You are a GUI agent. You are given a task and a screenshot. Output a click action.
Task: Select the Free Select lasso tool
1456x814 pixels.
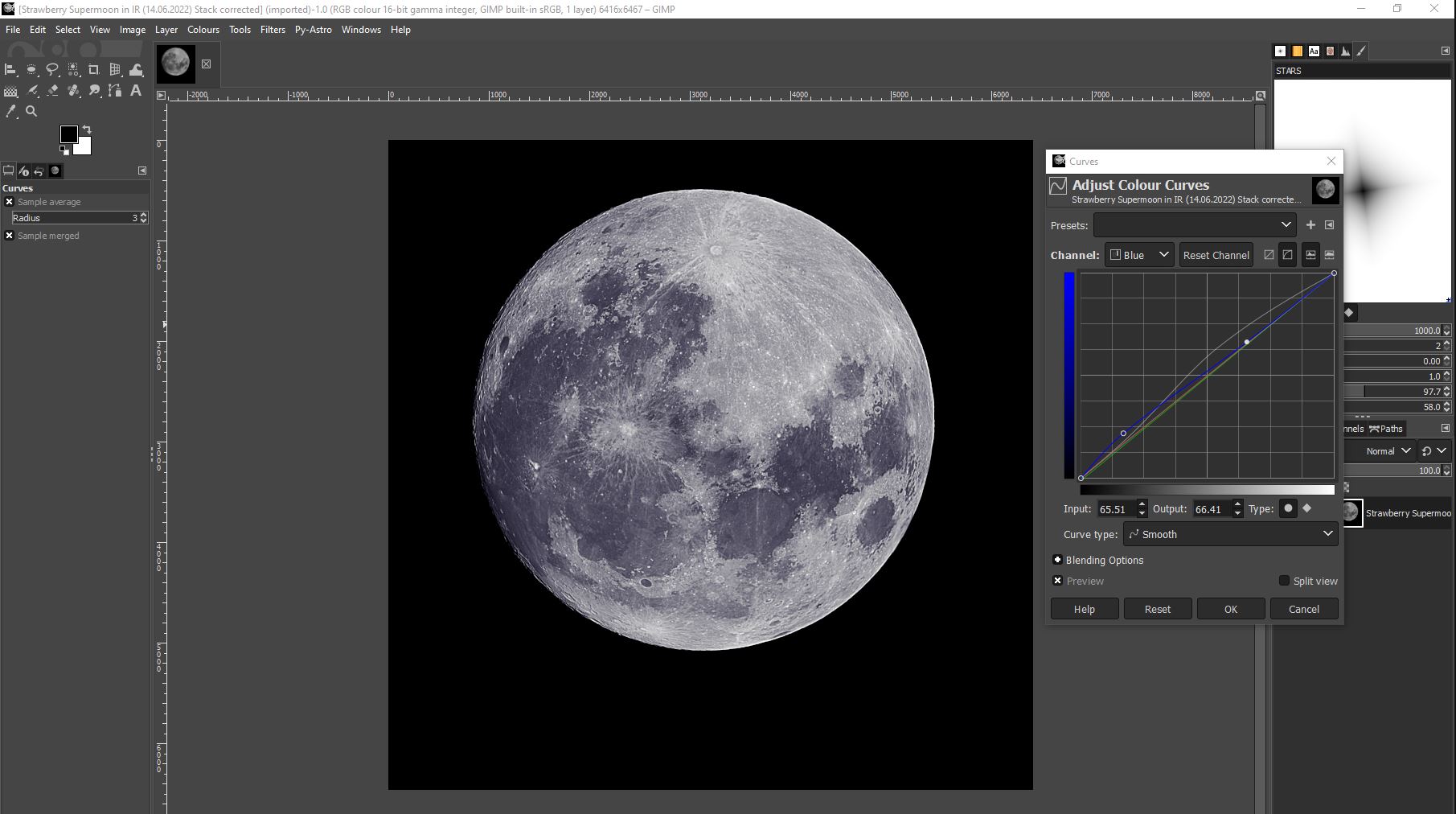[52, 70]
